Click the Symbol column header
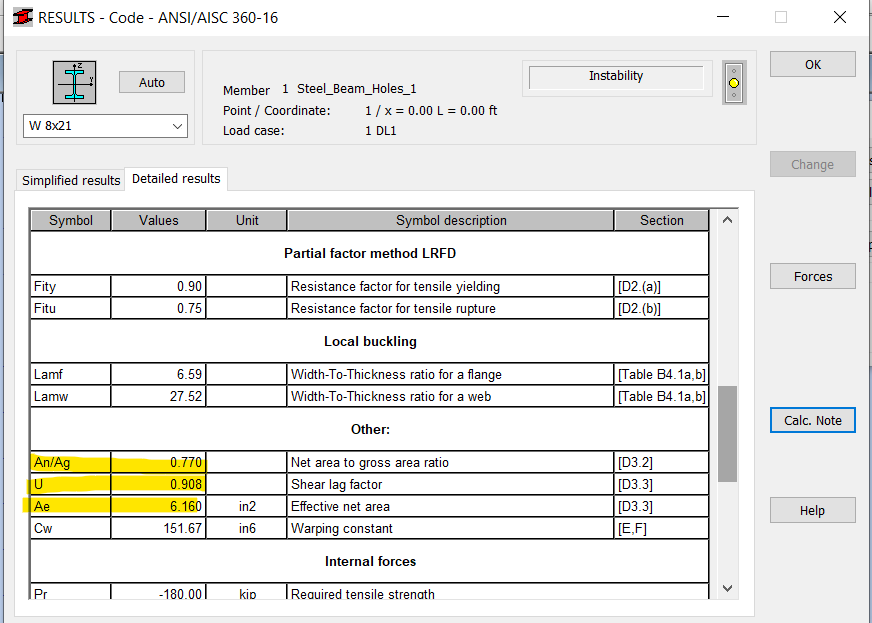Screen dimensions: 872x623 tap(69, 220)
